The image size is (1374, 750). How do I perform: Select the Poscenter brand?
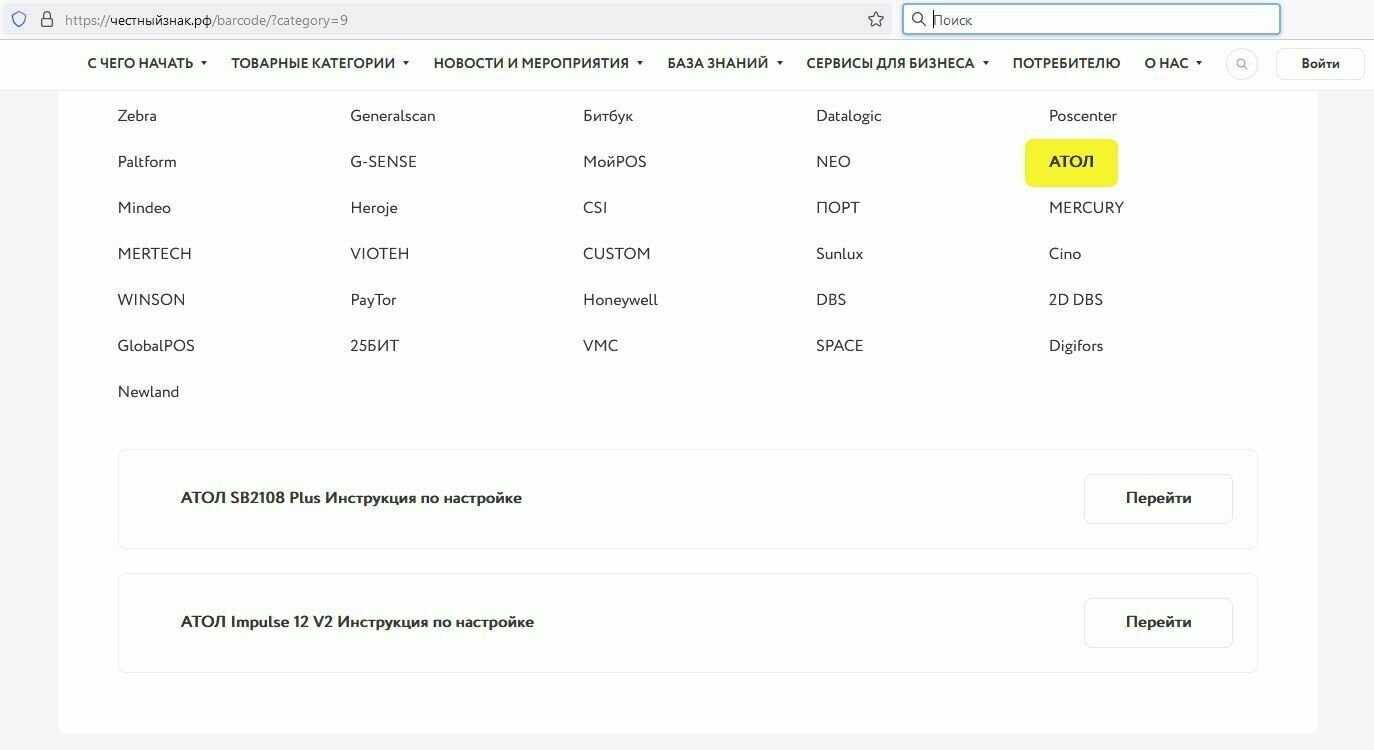coord(1083,116)
